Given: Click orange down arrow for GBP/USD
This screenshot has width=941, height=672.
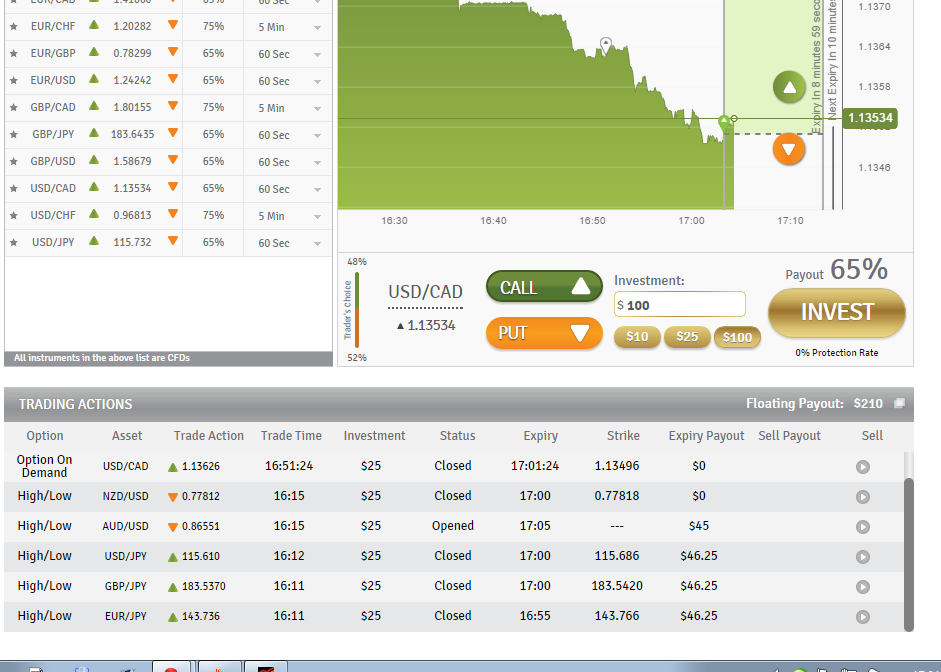Looking at the screenshot, I should click(x=173, y=160).
